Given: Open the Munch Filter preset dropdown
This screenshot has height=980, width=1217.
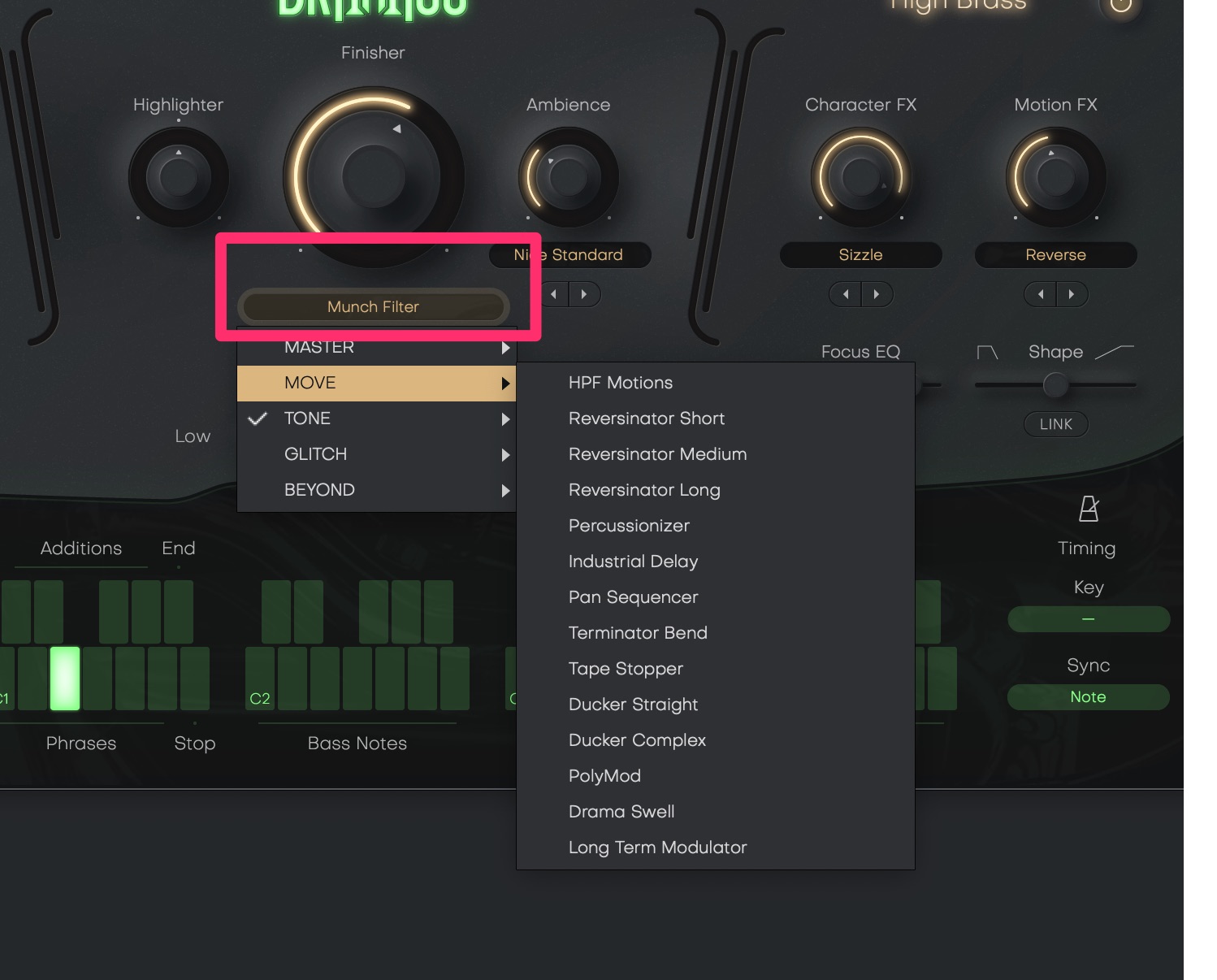Looking at the screenshot, I should point(373,307).
